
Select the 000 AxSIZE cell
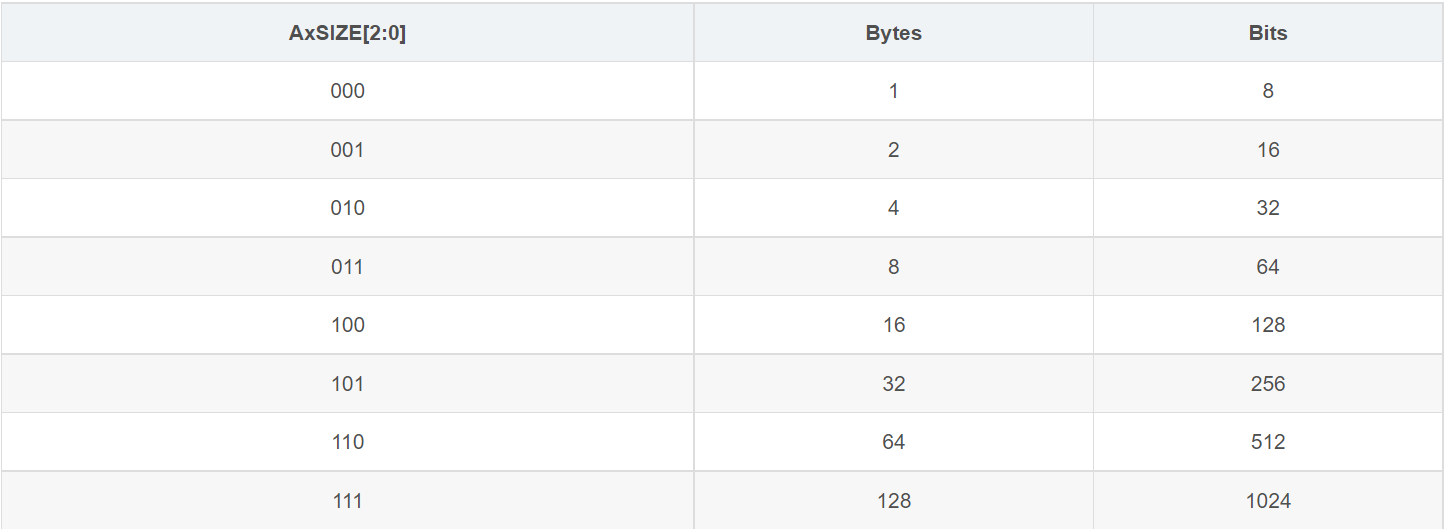click(x=347, y=91)
